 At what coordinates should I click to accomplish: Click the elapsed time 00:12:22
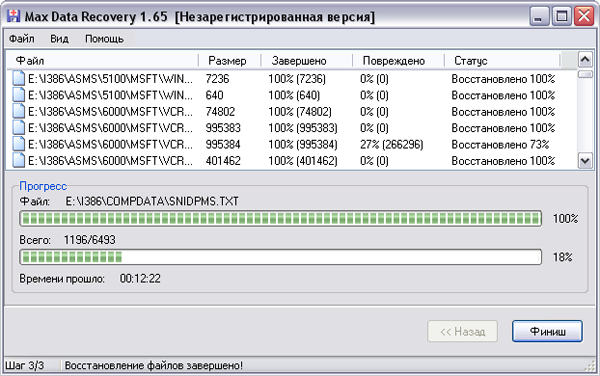(140, 278)
